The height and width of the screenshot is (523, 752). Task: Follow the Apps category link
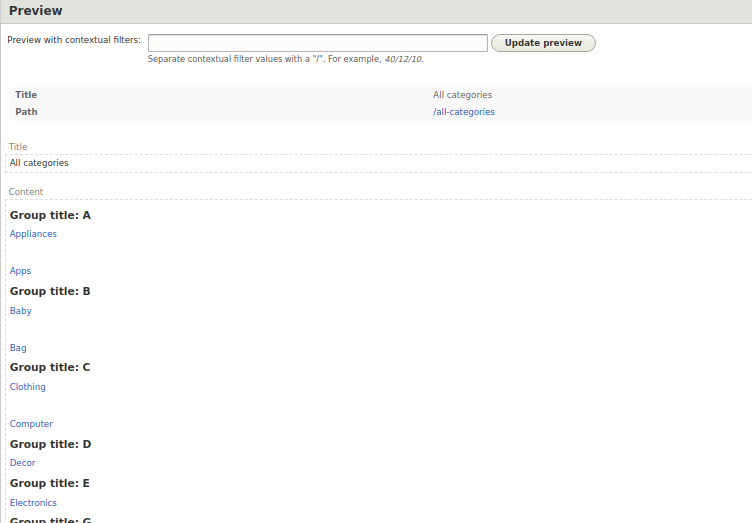point(20,271)
